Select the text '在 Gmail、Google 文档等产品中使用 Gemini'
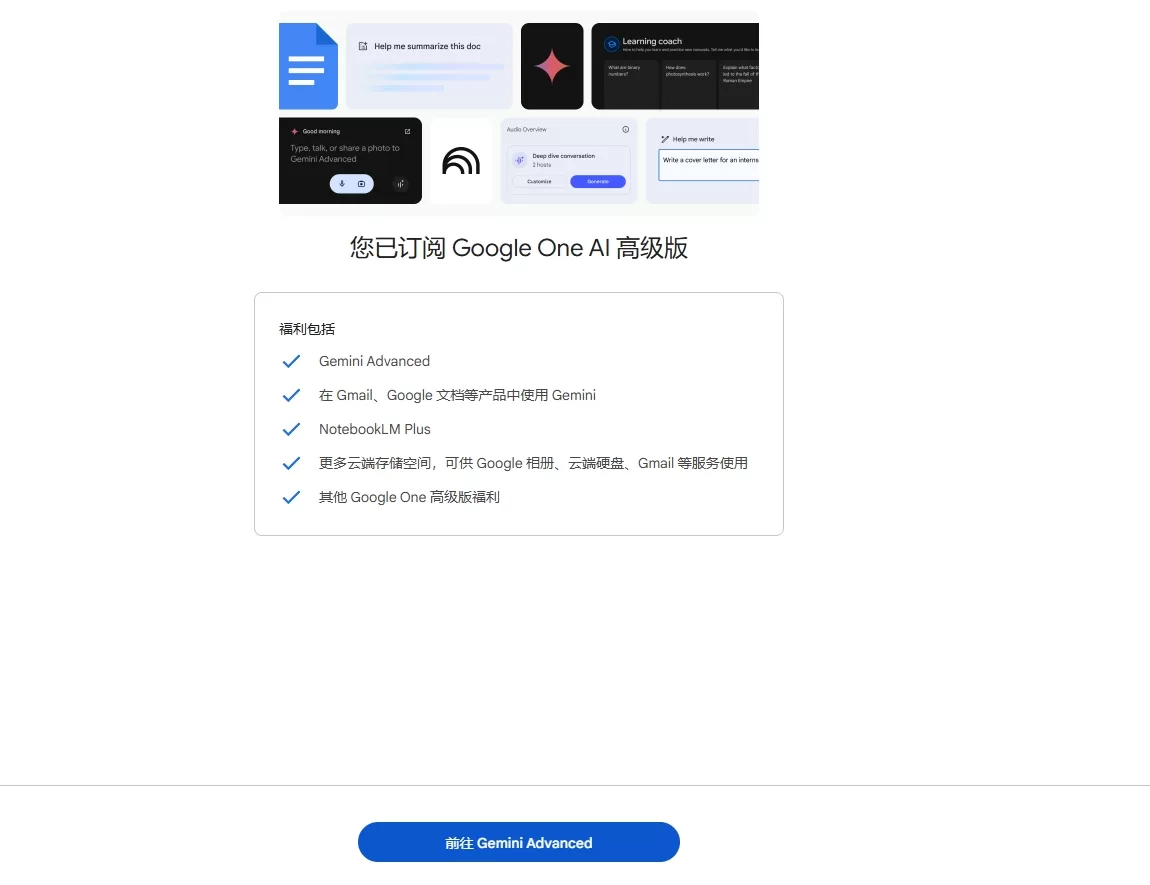 click(457, 395)
